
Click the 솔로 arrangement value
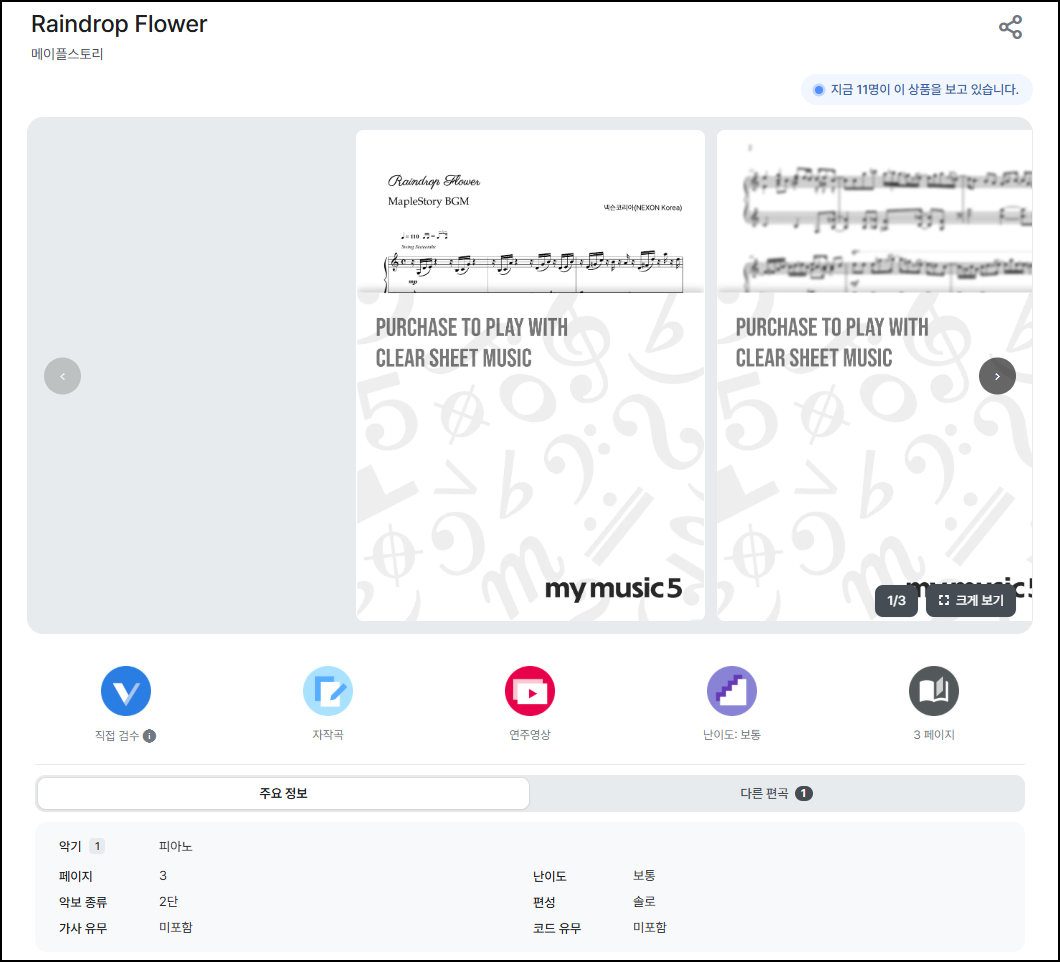click(644, 902)
